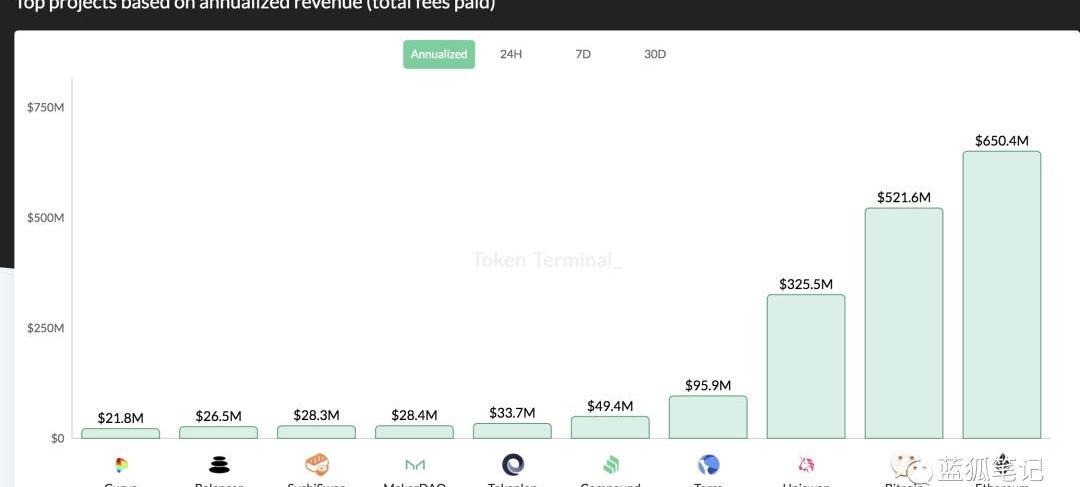Image resolution: width=1080 pixels, height=487 pixels.
Task: Click the Token Terminal watermark text
Action: point(547,260)
